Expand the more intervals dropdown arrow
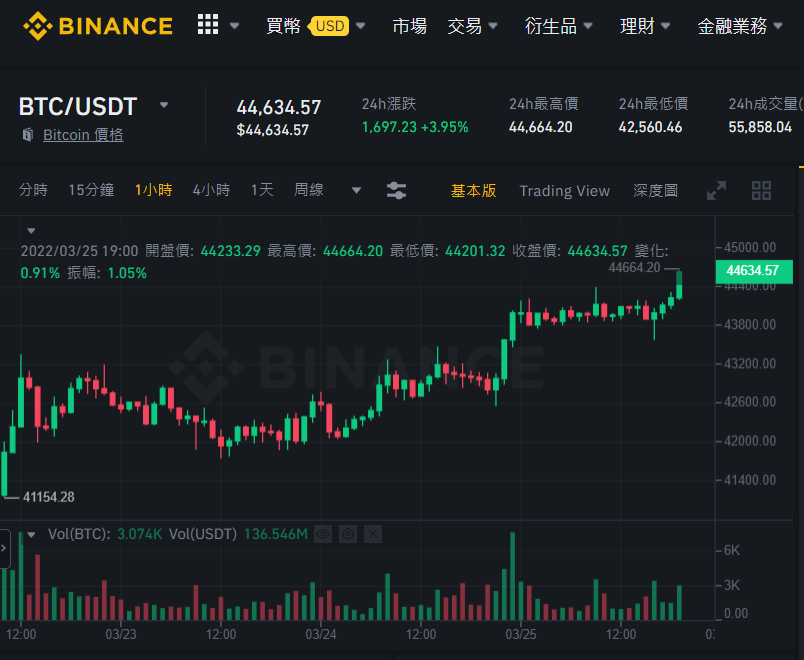The image size is (804, 660). 356,191
